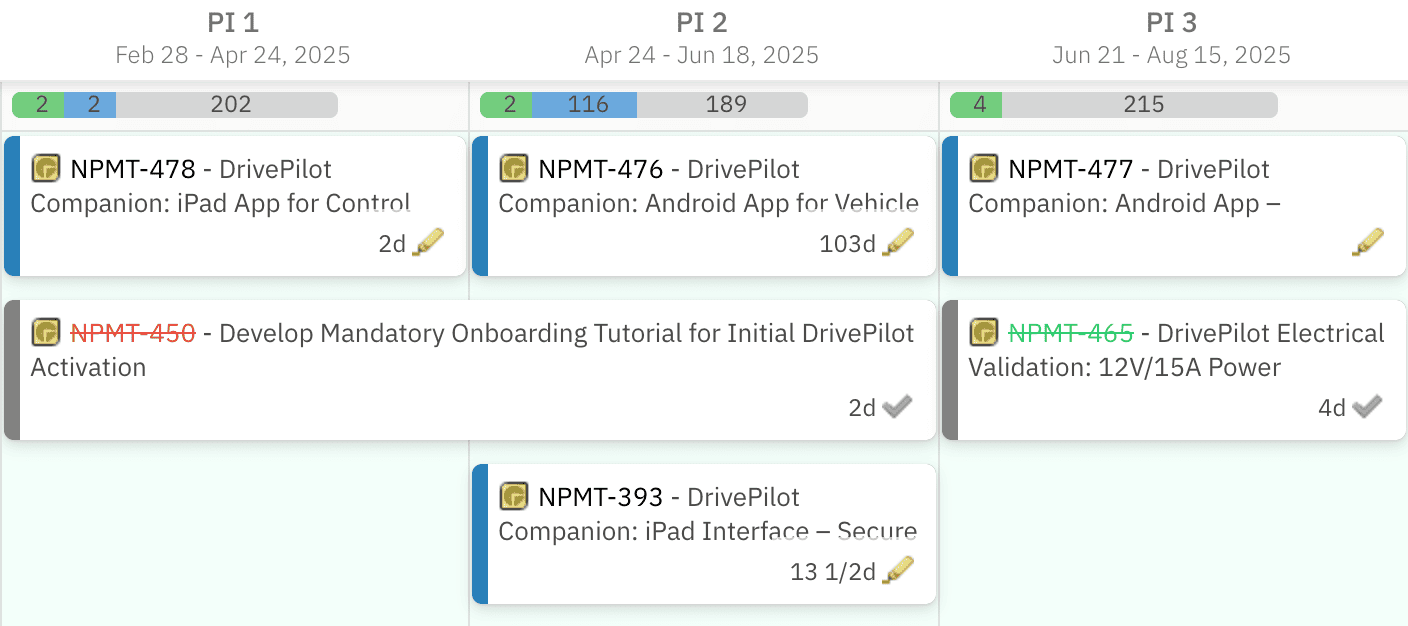Click the gray 202 segment in PI 1 bar
Image resolution: width=1408 pixels, height=626 pixels.
click(227, 104)
